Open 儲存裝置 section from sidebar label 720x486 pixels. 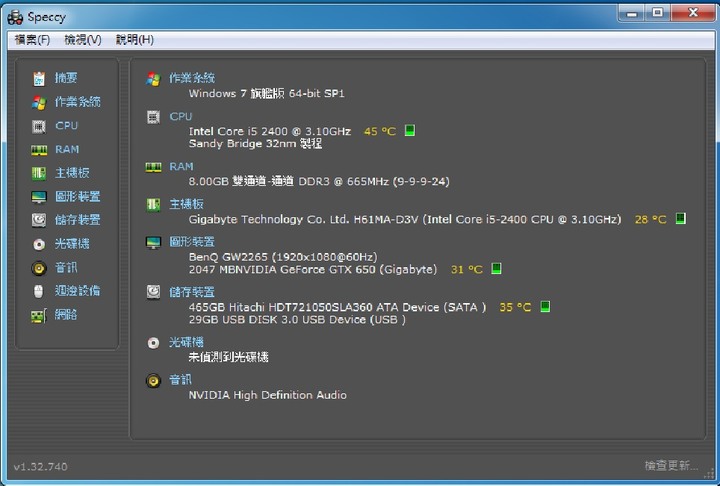click(78, 220)
